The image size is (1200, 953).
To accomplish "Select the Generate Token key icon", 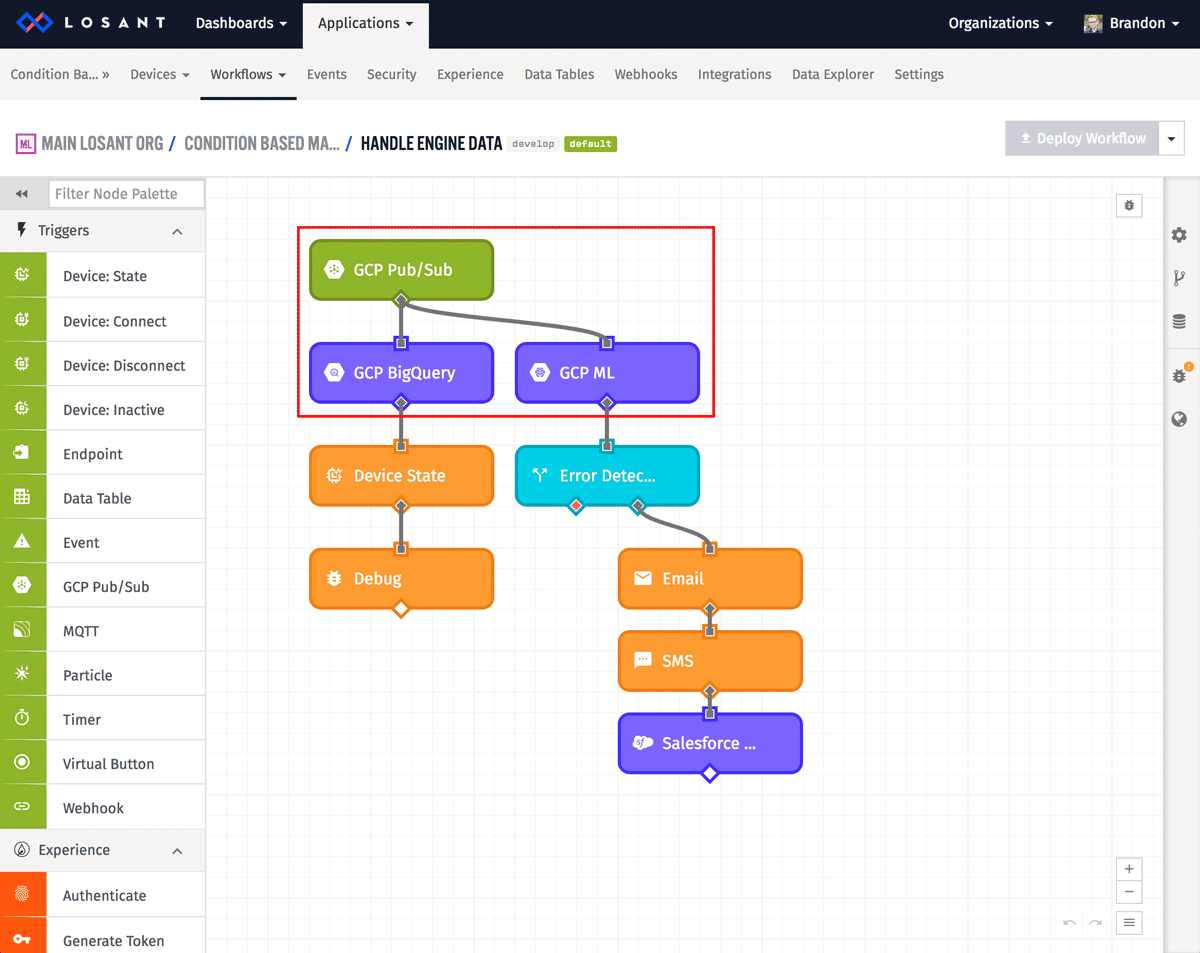I will coord(23,939).
